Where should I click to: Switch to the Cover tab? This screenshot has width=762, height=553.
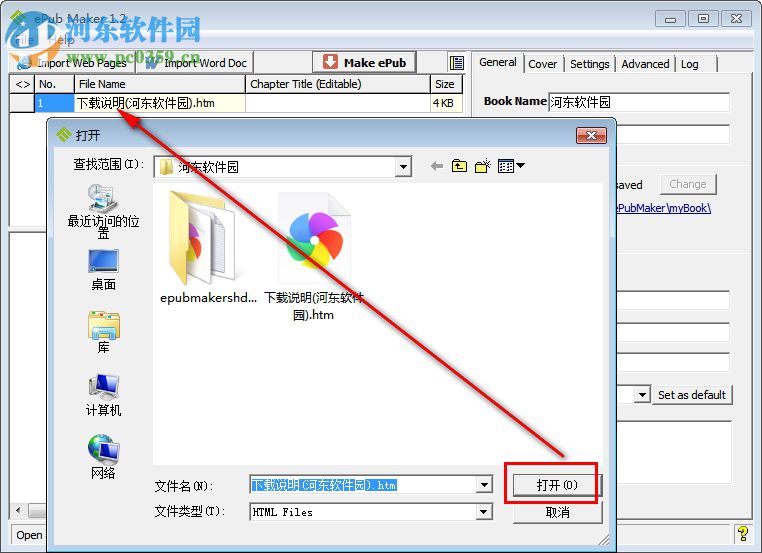[542, 64]
